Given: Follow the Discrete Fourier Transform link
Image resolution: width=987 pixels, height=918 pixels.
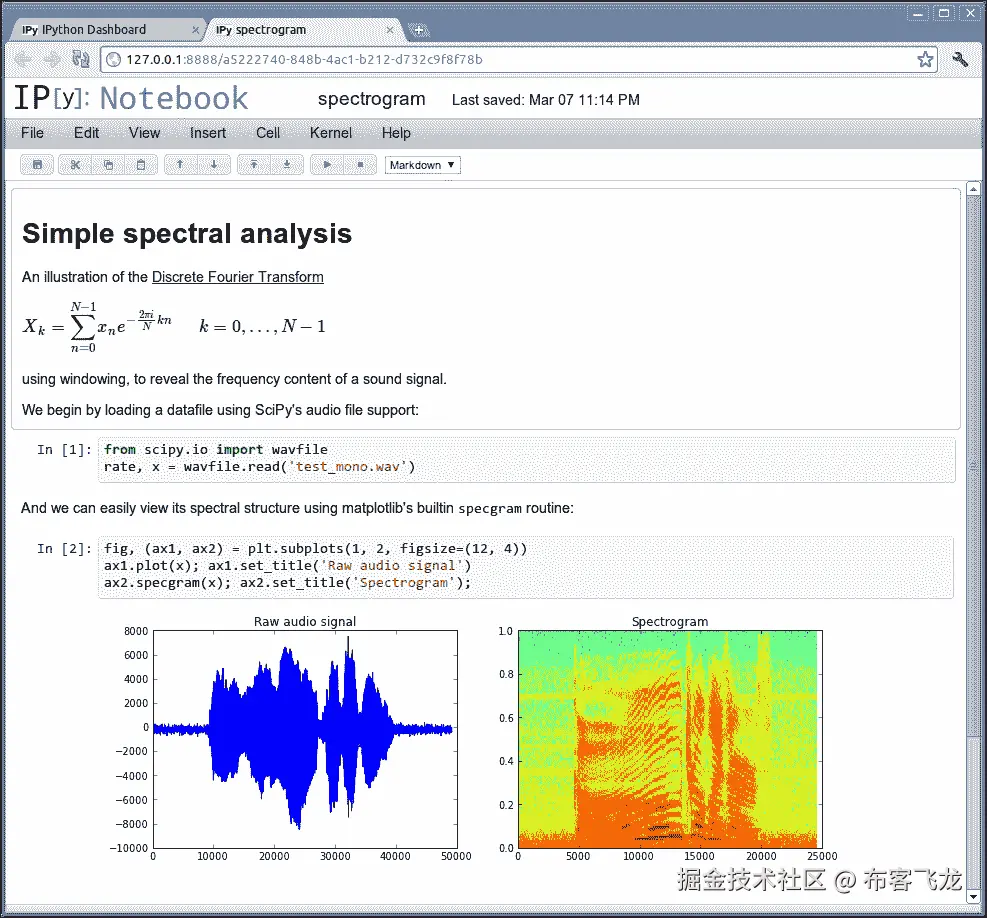Looking at the screenshot, I should click(237, 276).
